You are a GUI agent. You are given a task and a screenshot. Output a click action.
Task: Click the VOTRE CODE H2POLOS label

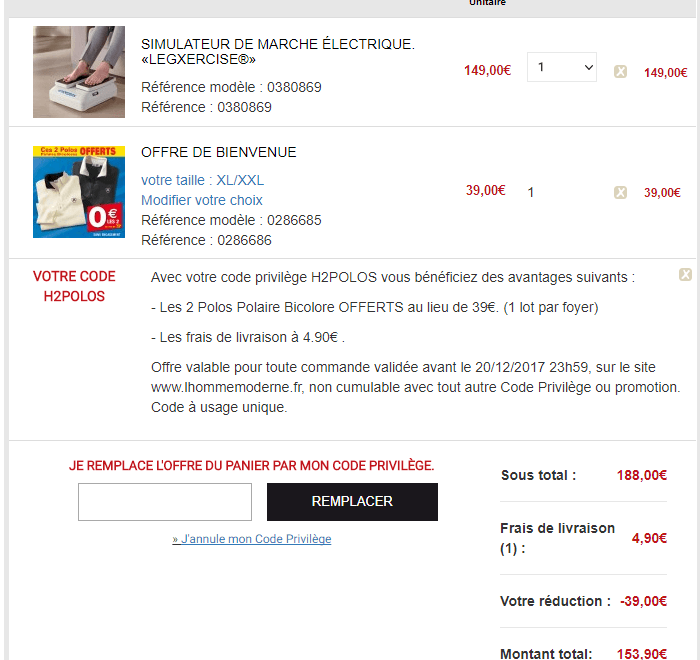coord(74,286)
